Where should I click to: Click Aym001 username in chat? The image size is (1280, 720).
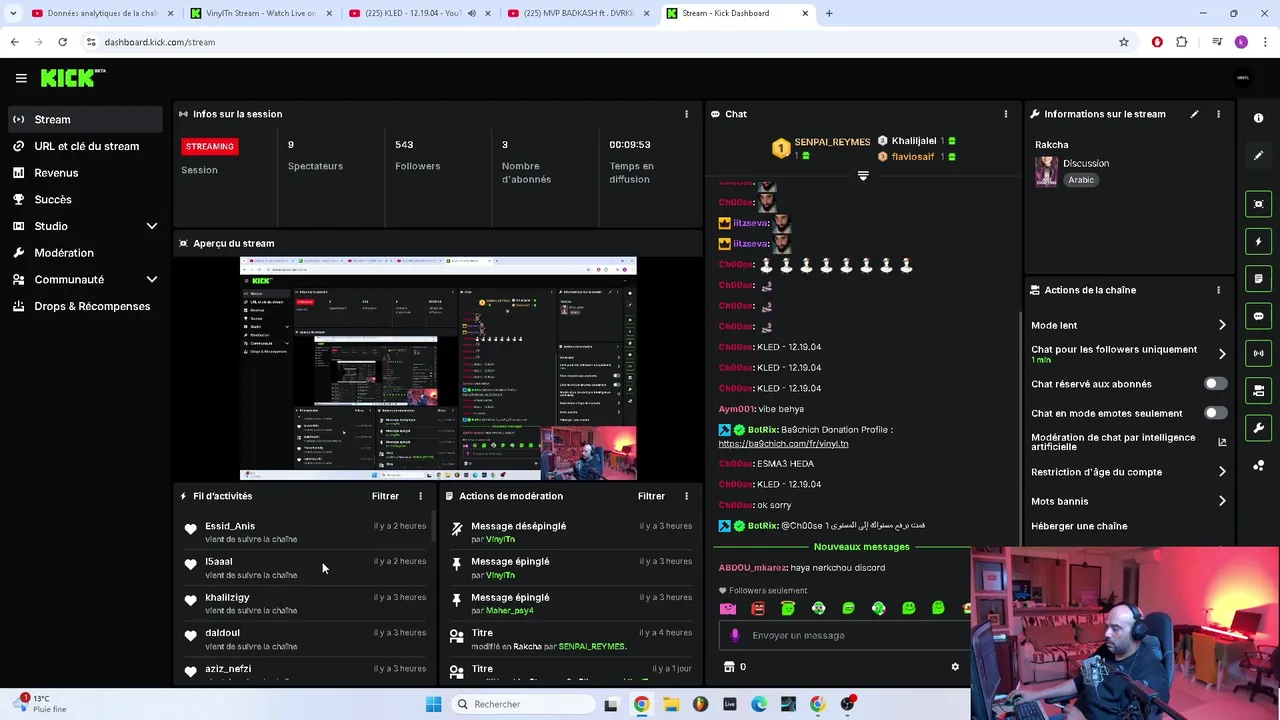point(736,409)
